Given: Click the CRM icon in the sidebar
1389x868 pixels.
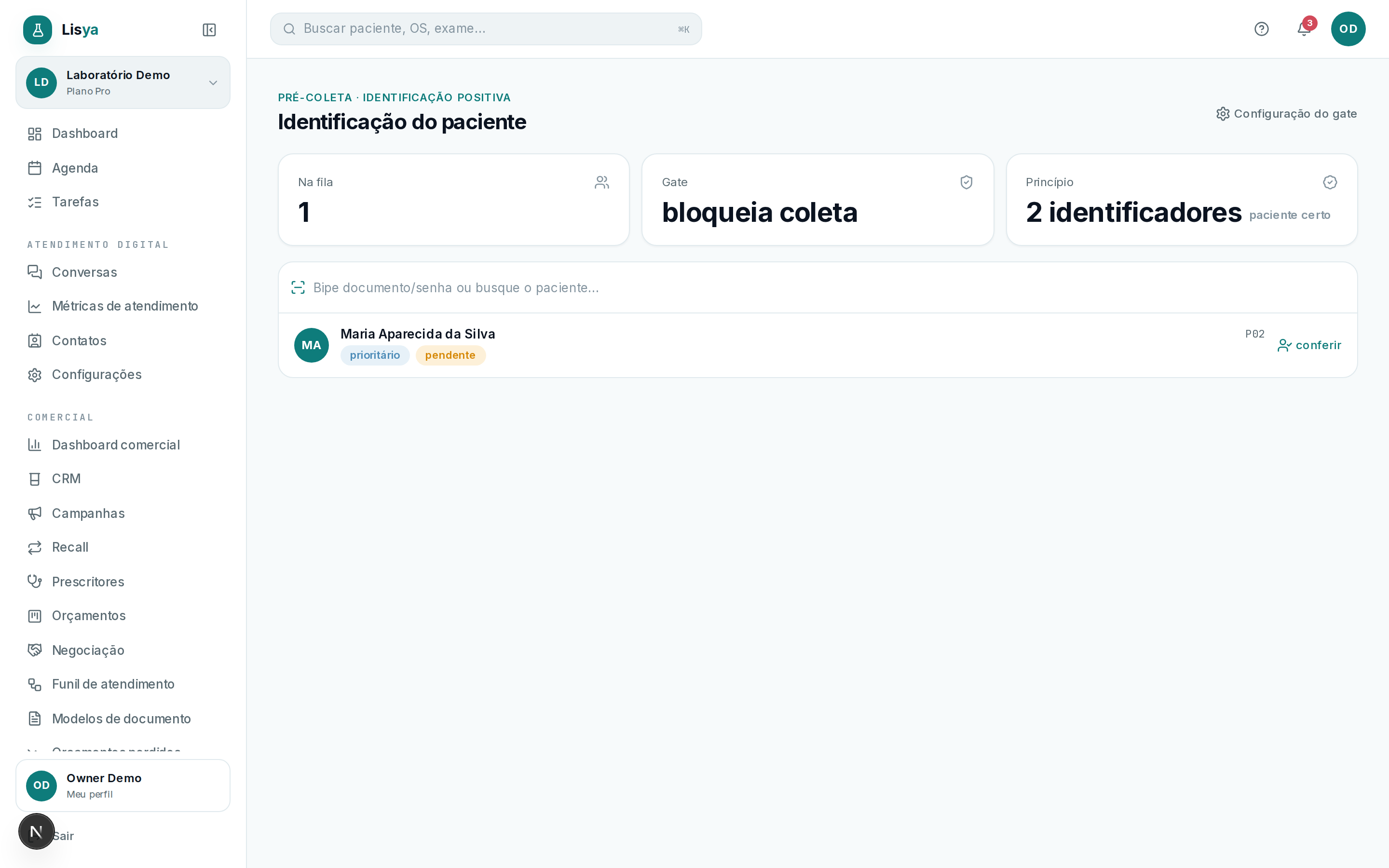Looking at the screenshot, I should [34, 479].
